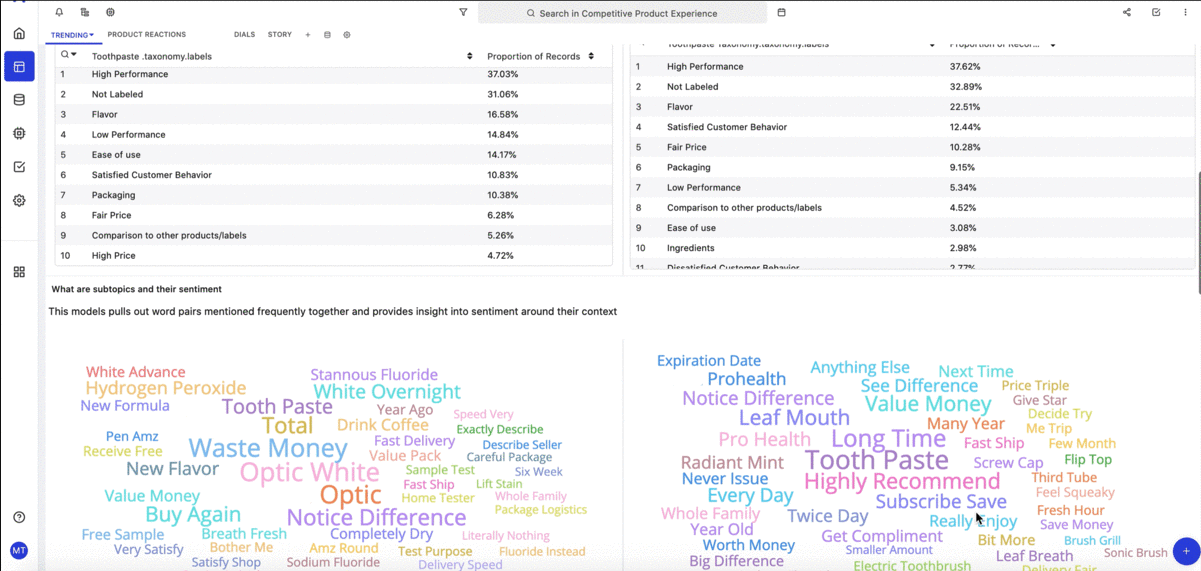Switch to the PRODUCT REACTIONS tab

pos(147,35)
